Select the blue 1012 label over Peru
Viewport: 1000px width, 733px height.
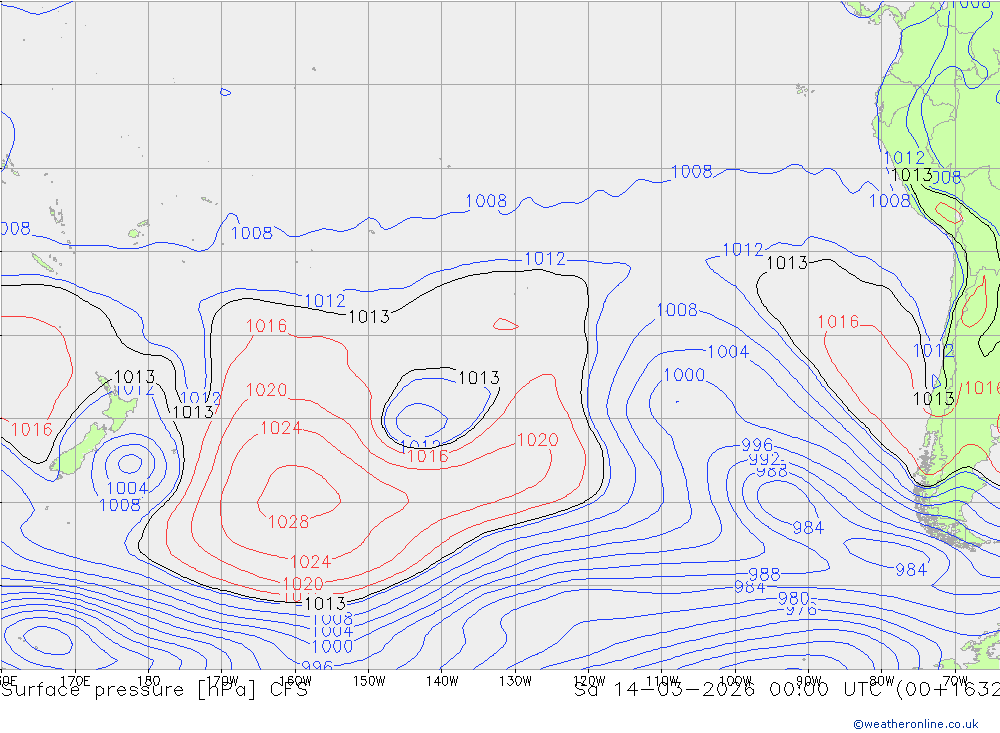(x=904, y=158)
